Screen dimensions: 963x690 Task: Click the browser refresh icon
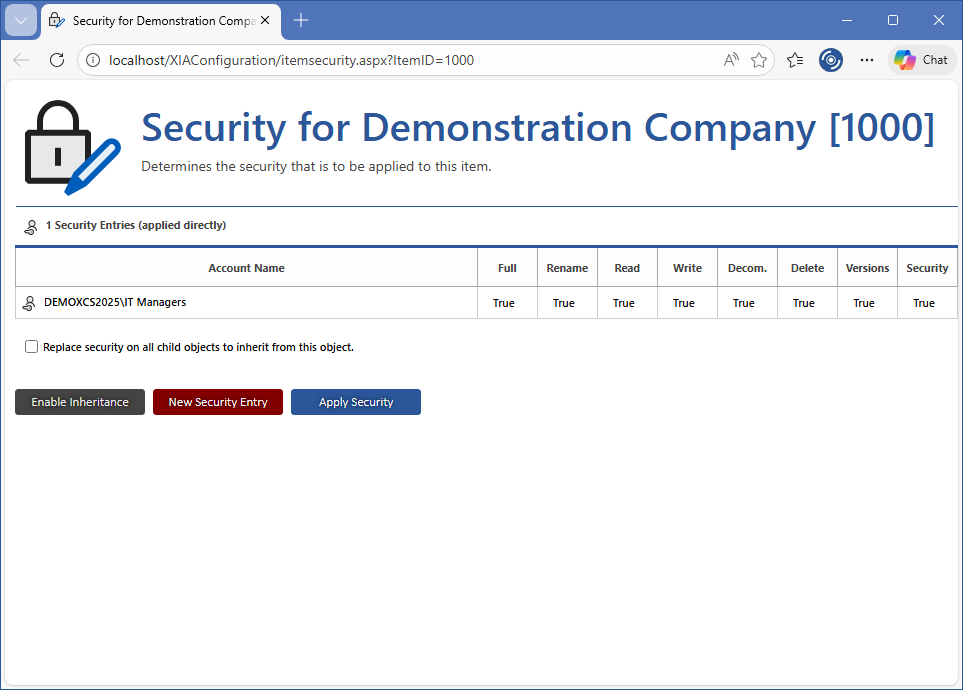pos(57,60)
